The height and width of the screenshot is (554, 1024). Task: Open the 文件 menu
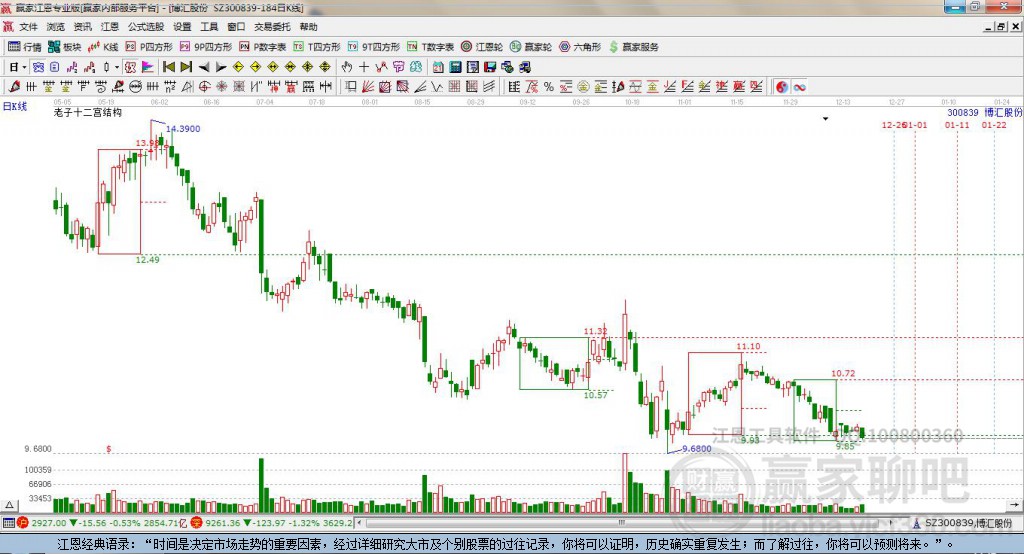(29, 27)
